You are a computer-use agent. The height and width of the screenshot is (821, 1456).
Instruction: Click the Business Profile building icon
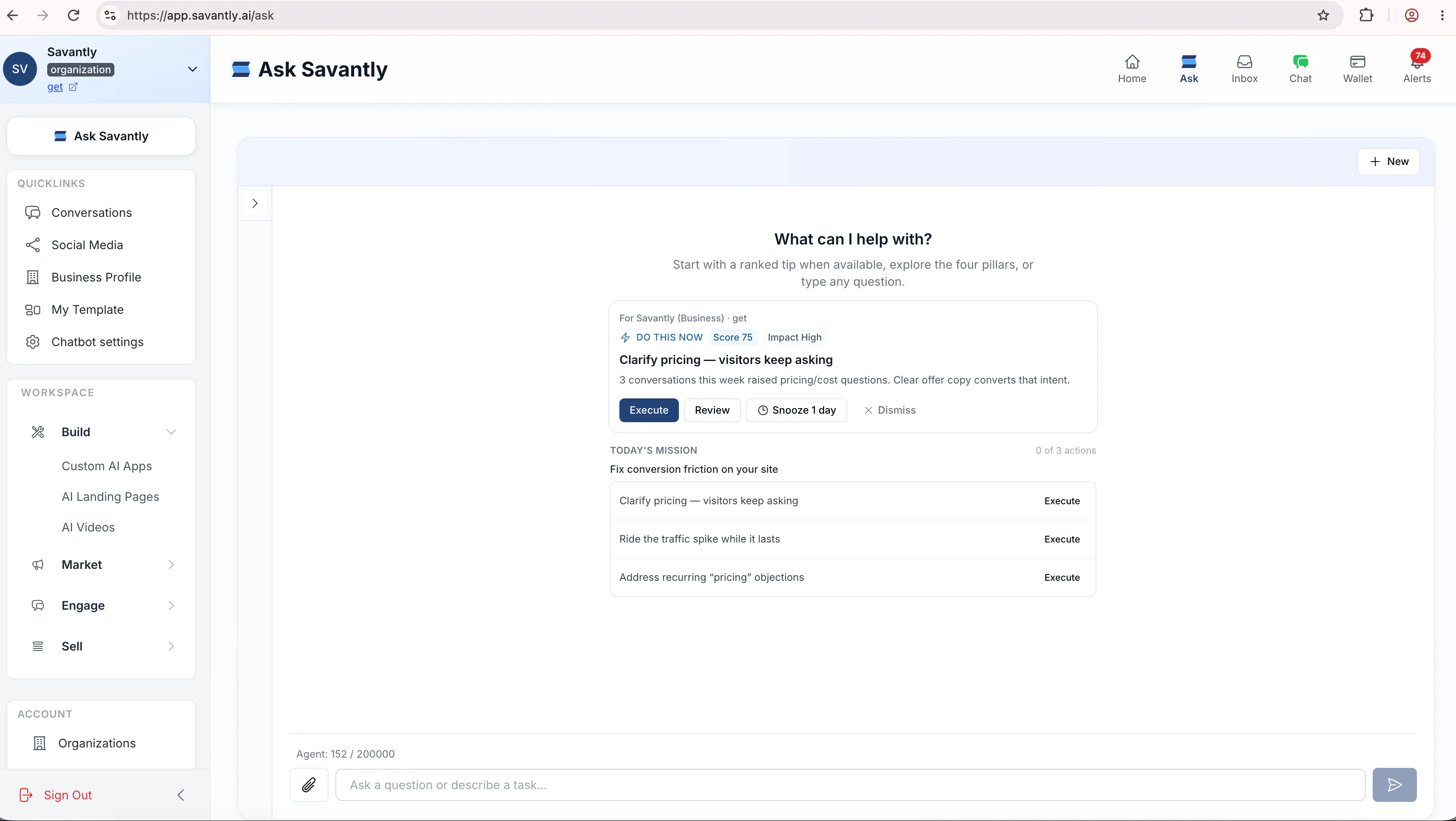pyautogui.click(x=33, y=277)
